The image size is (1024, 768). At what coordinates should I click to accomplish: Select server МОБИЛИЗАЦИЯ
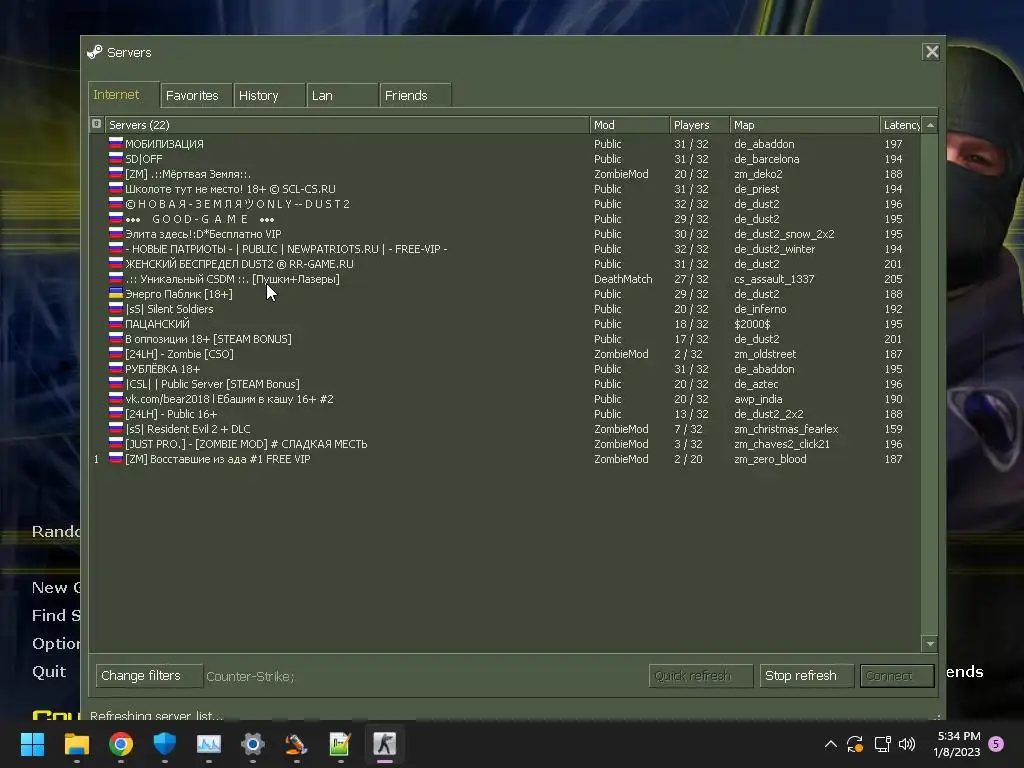pos(505,144)
